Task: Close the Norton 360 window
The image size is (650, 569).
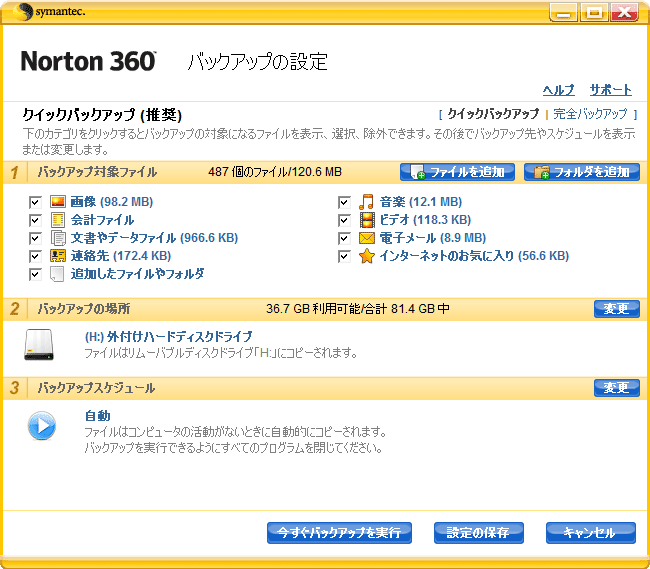Action: [x=625, y=12]
